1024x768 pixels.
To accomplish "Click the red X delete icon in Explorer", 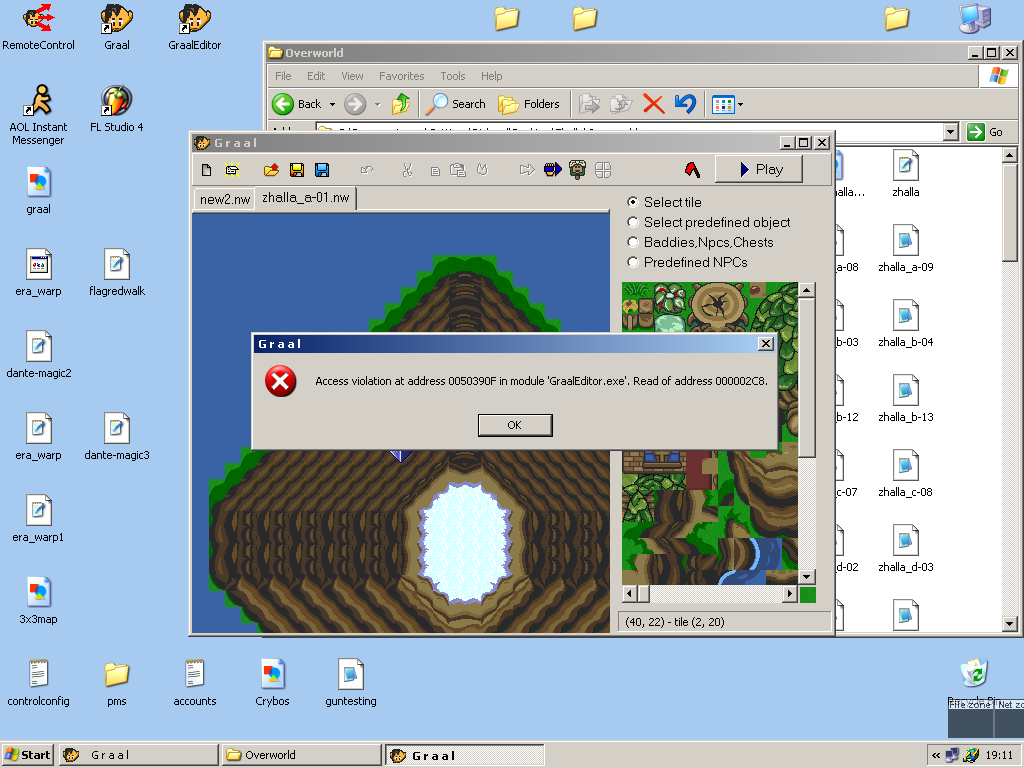I will (x=653, y=104).
